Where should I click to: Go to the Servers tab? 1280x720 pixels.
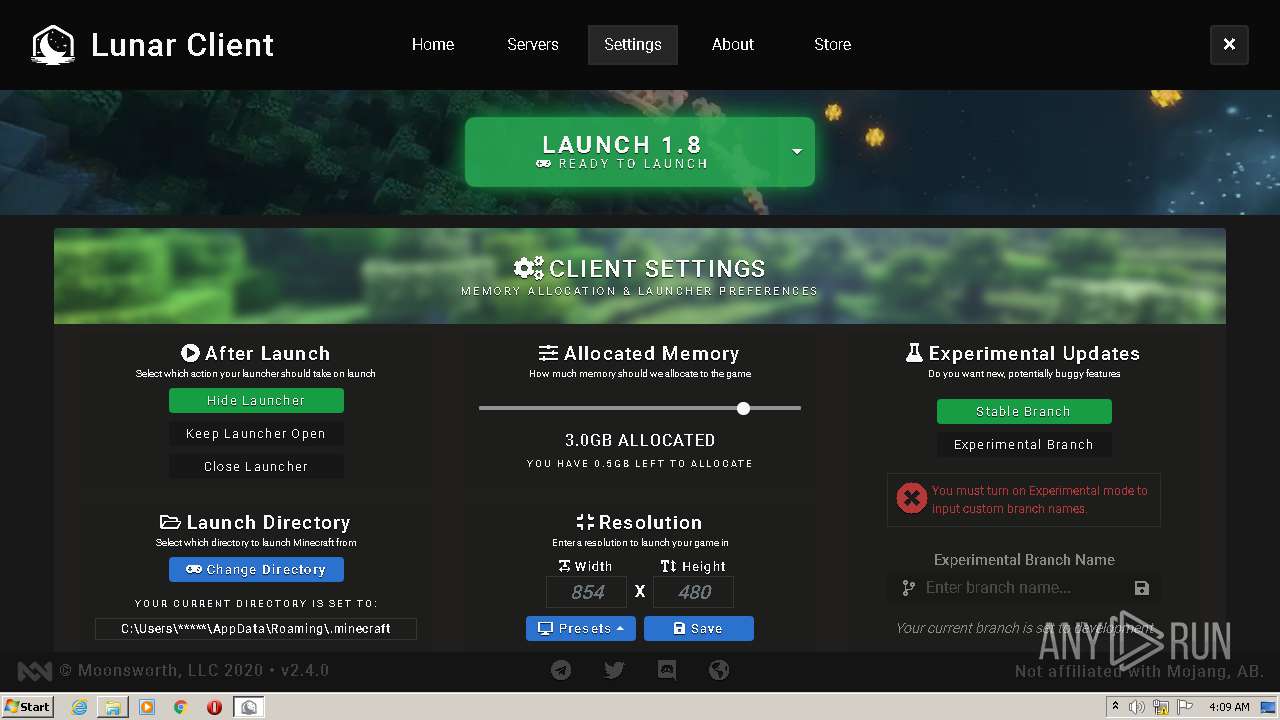coord(533,45)
